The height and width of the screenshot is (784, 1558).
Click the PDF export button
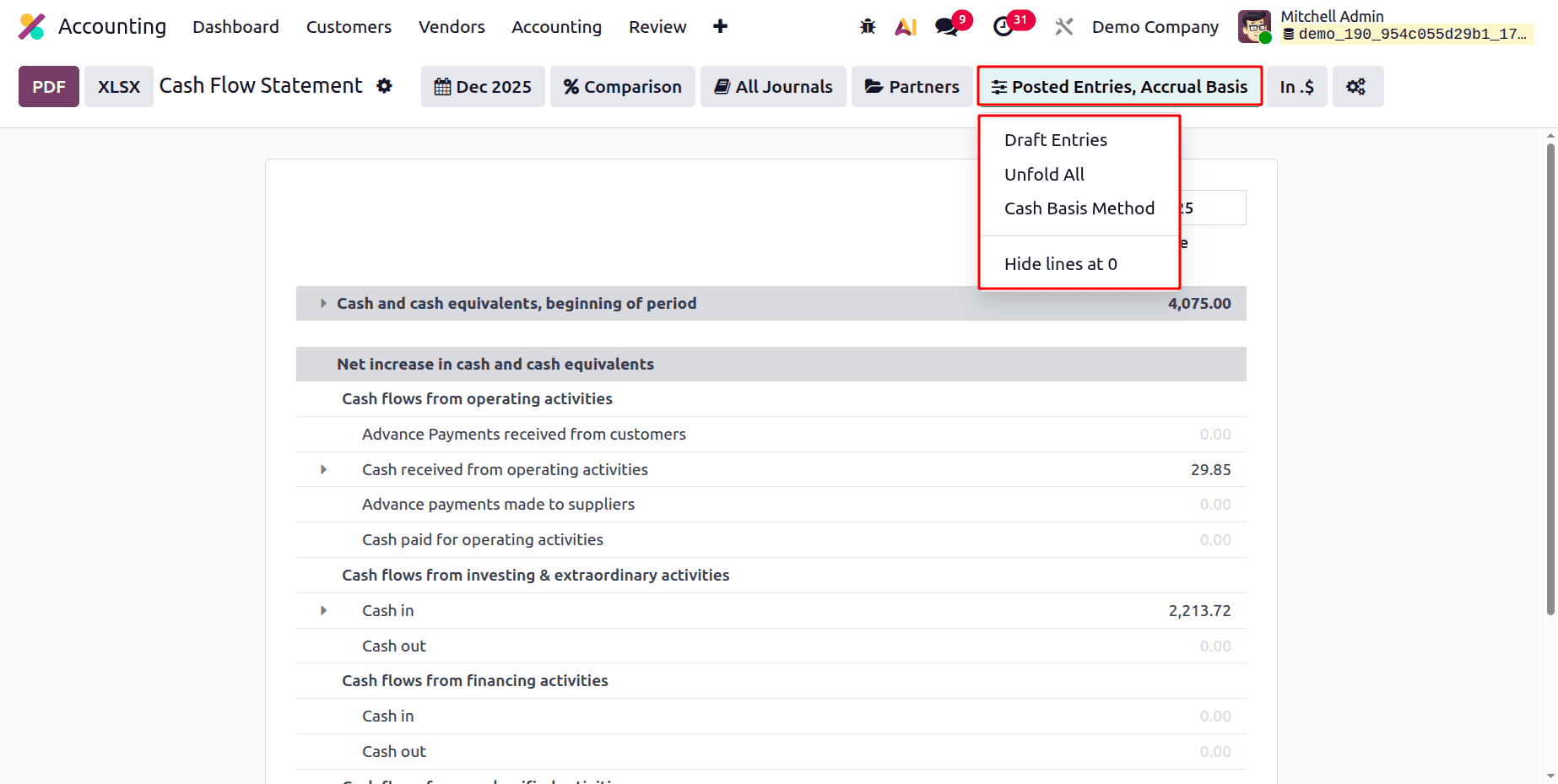click(x=48, y=86)
